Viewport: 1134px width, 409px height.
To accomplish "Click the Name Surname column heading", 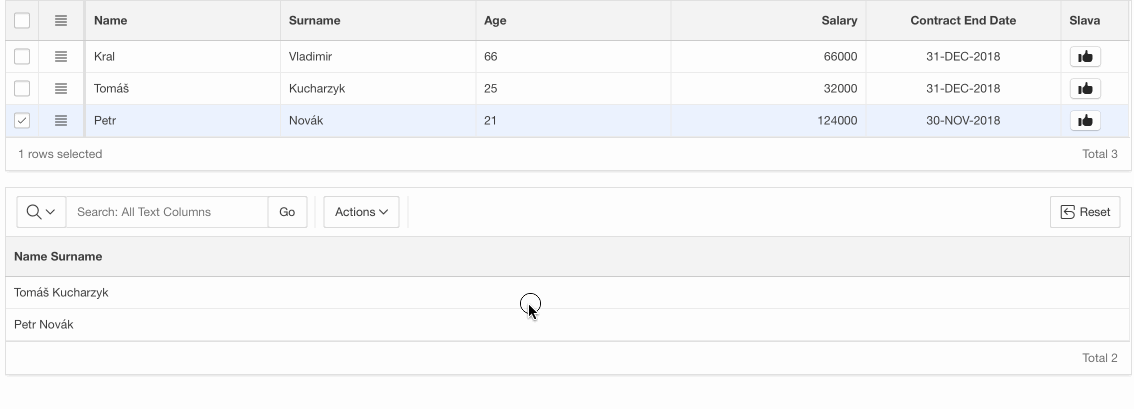I will pos(58,257).
